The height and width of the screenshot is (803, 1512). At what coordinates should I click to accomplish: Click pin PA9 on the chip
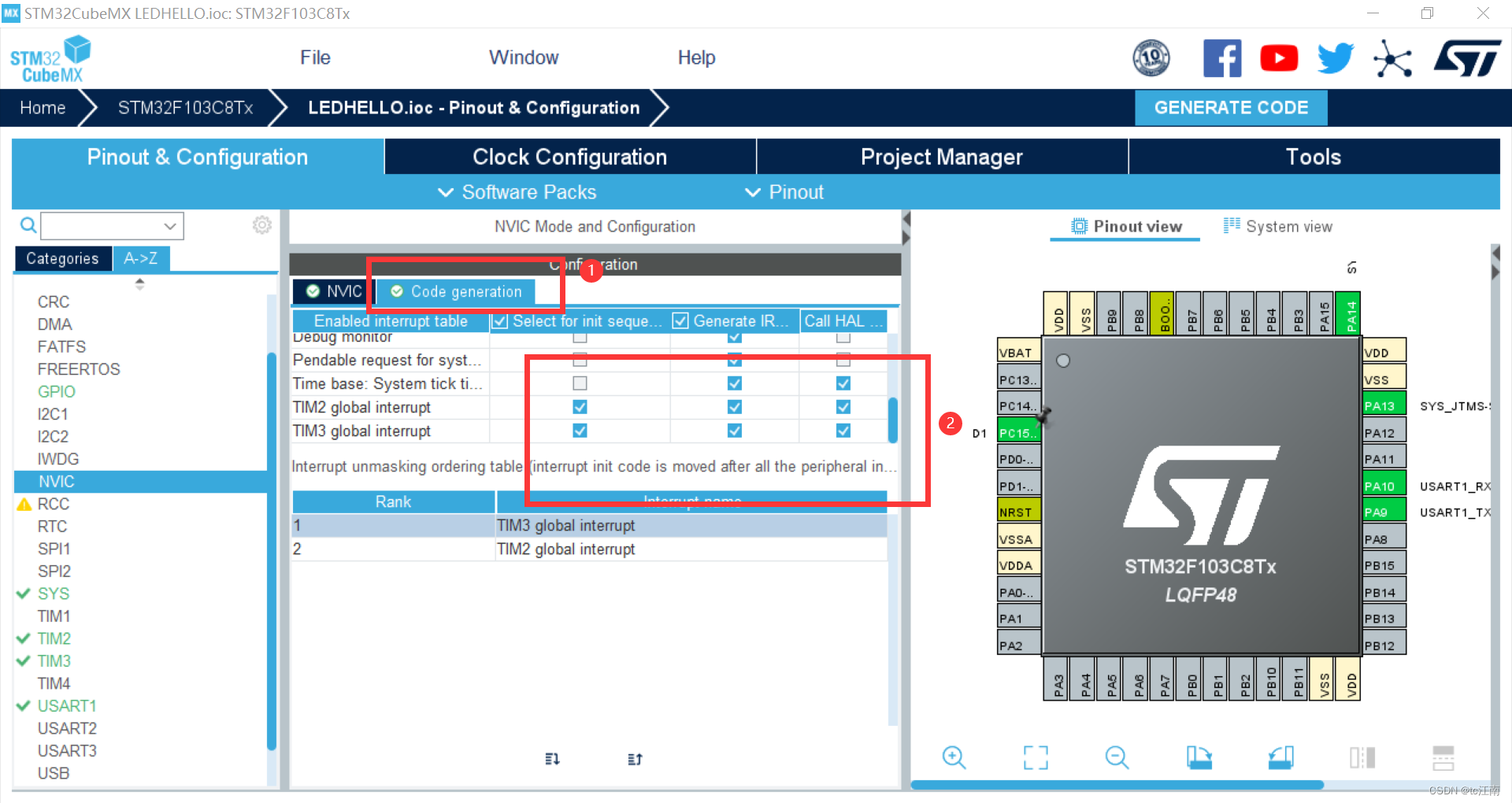point(1384,512)
